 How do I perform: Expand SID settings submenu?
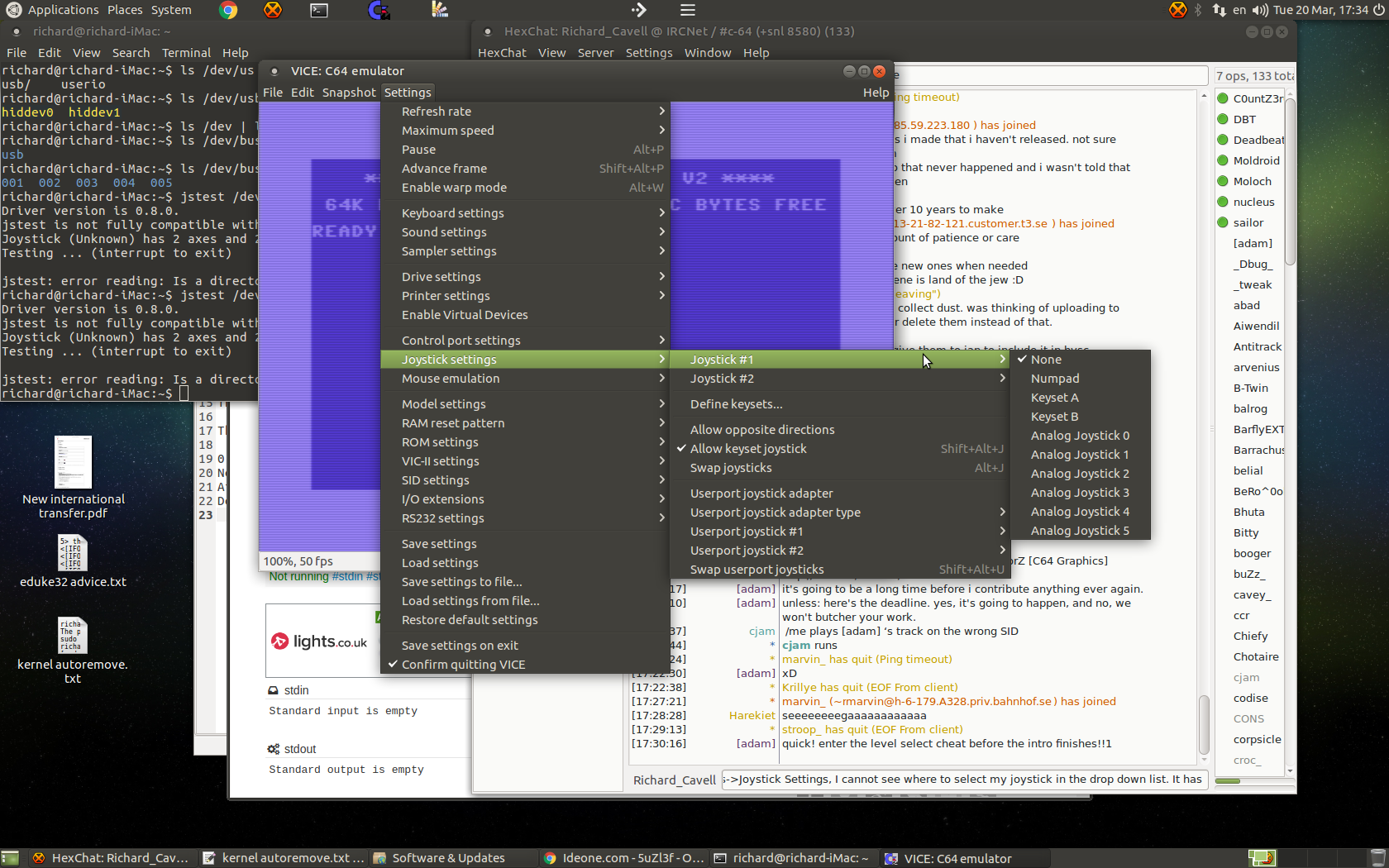(525, 480)
